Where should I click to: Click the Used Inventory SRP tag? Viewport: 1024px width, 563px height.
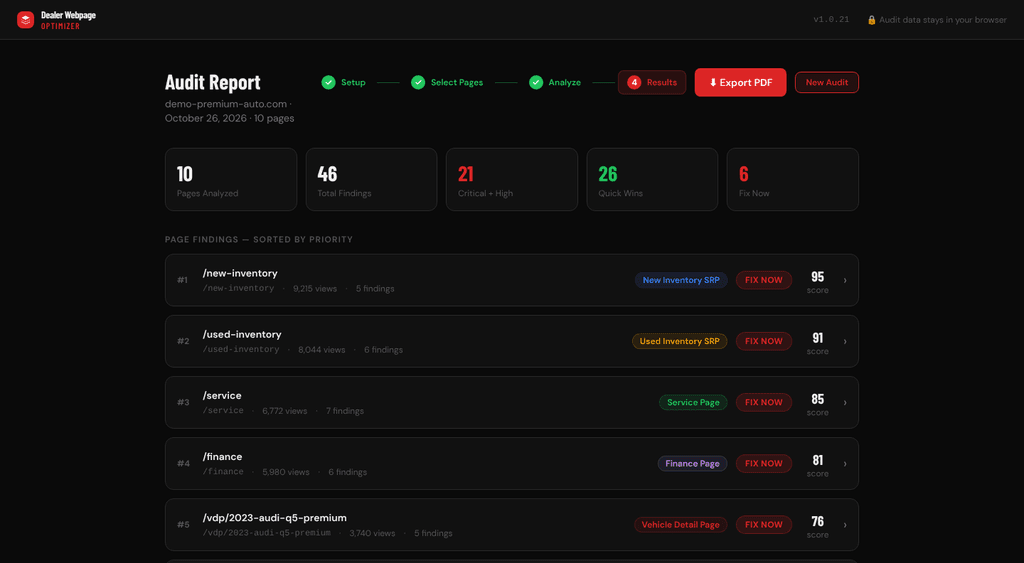[x=679, y=341]
